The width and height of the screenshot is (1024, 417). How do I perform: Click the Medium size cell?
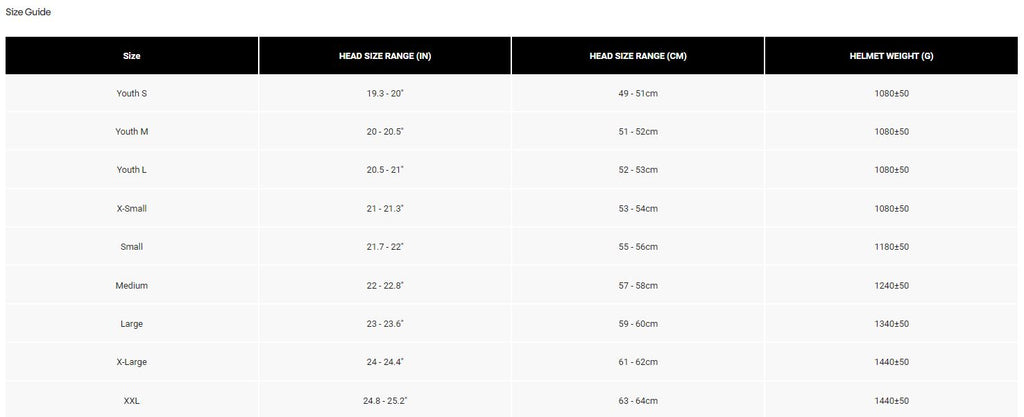(x=131, y=286)
